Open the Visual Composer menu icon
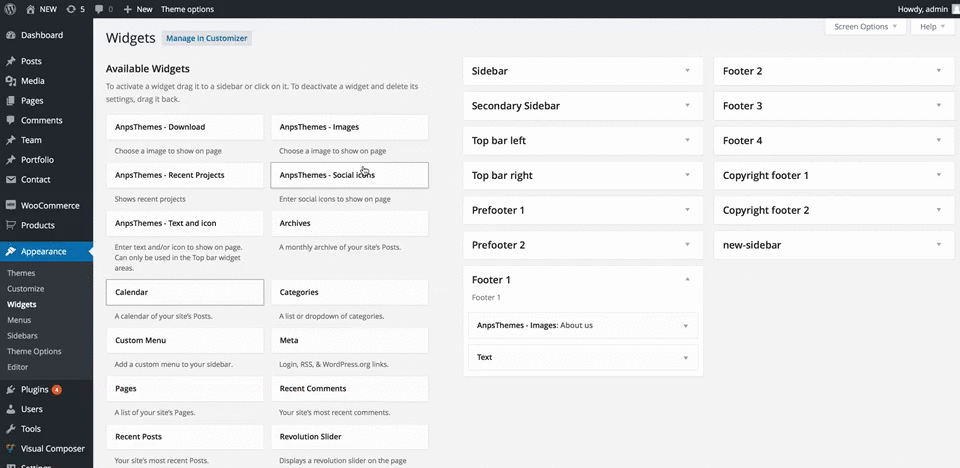Viewport: 960px width, 468px height. (10, 449)
